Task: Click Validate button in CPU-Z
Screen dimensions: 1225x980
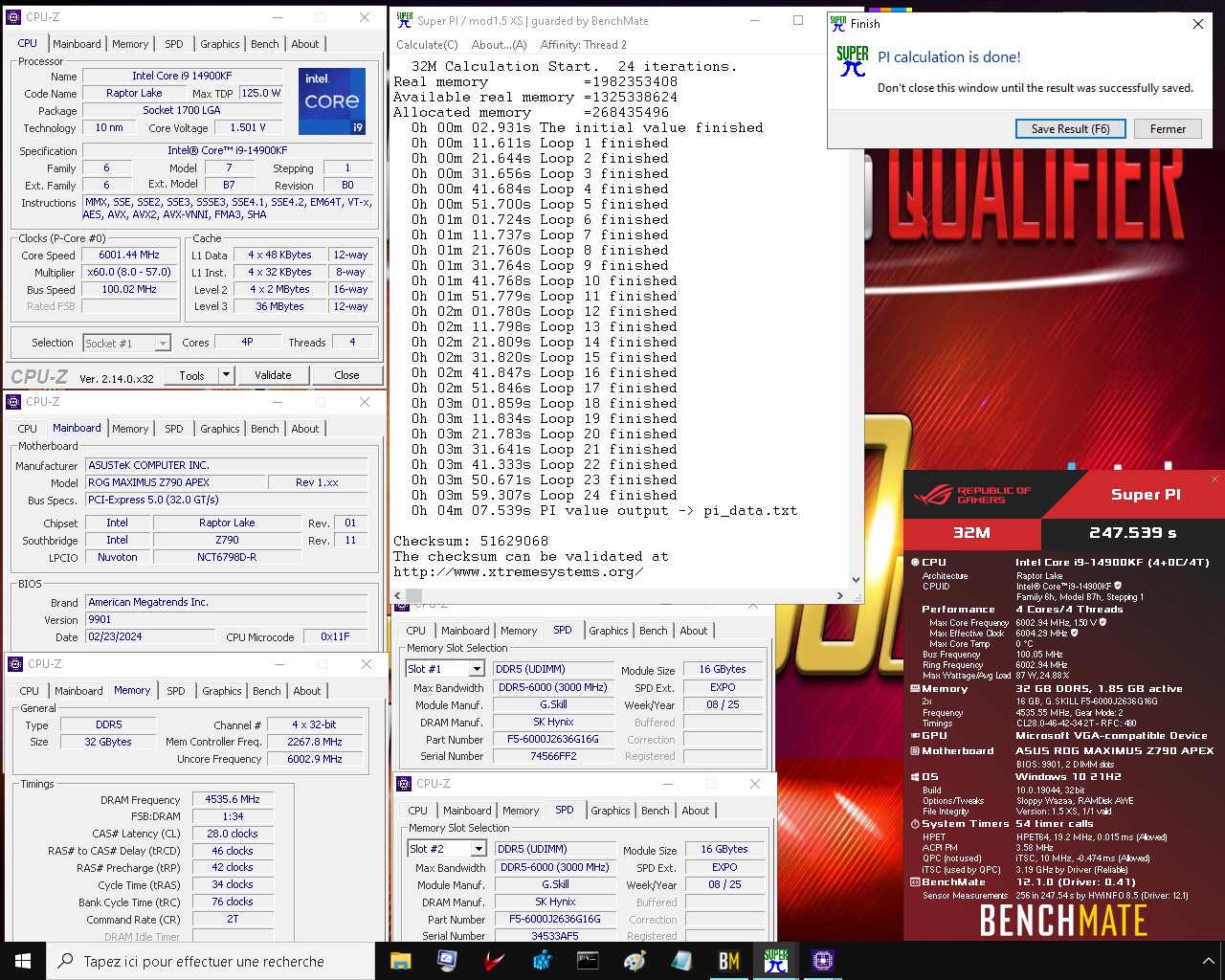Action: [273, 375]
